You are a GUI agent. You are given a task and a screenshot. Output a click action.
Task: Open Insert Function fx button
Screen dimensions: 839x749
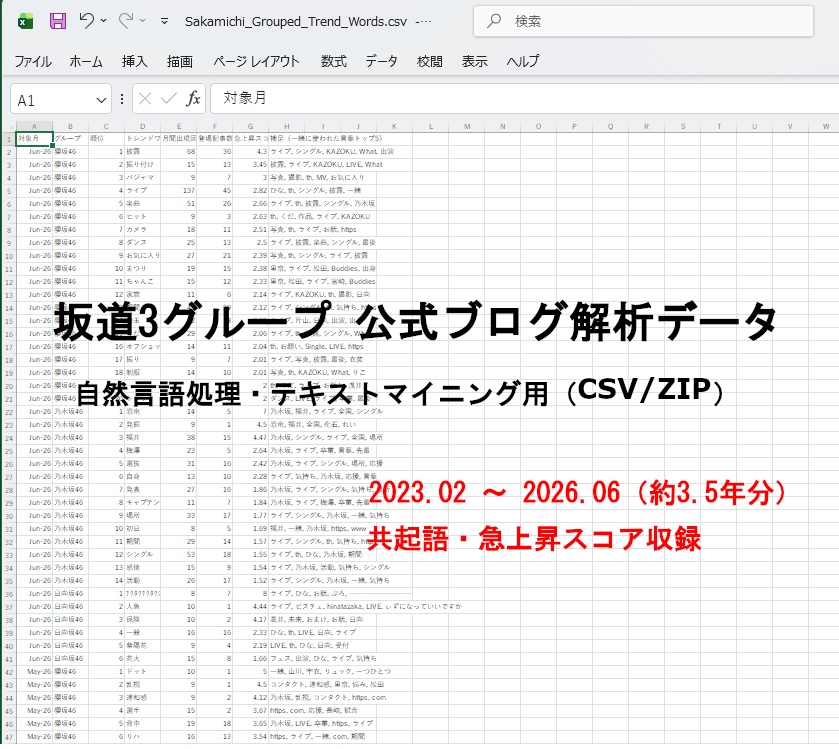coord(193,99)
